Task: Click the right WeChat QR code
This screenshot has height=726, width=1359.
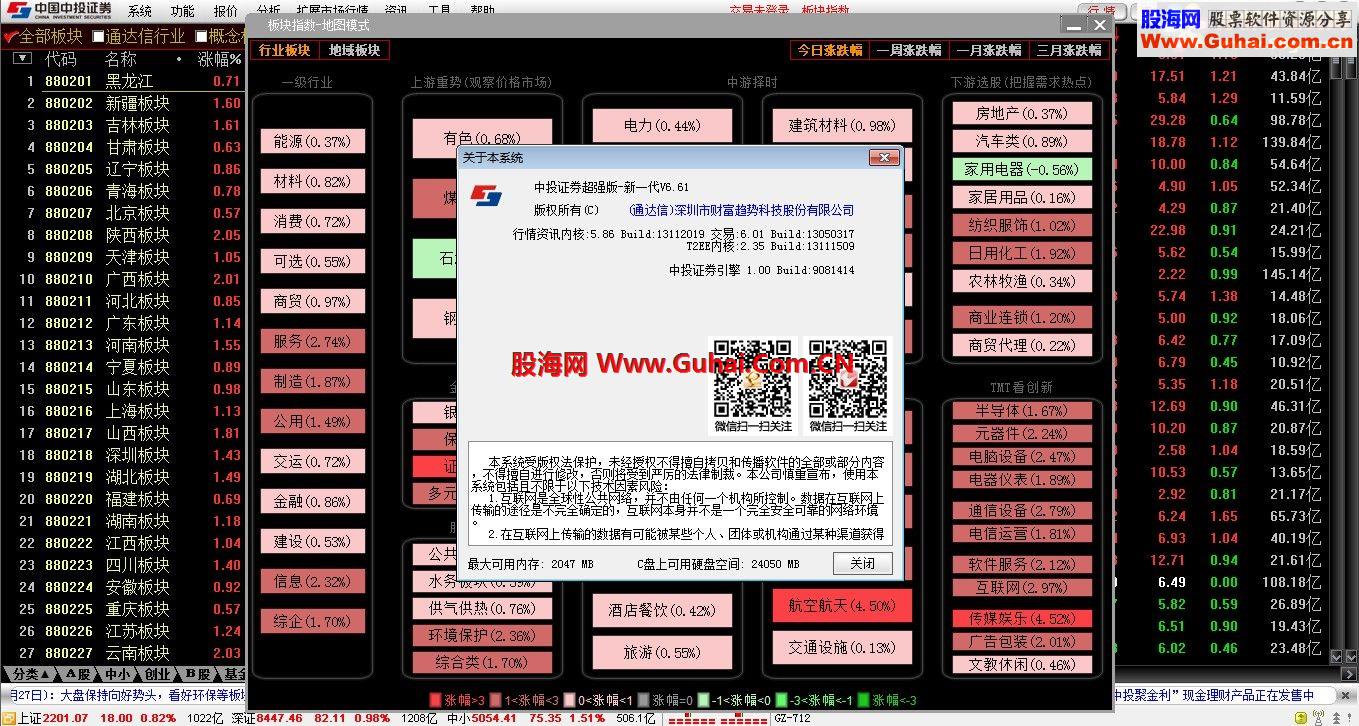Action: pyautogui.click(x=847, y=379)
